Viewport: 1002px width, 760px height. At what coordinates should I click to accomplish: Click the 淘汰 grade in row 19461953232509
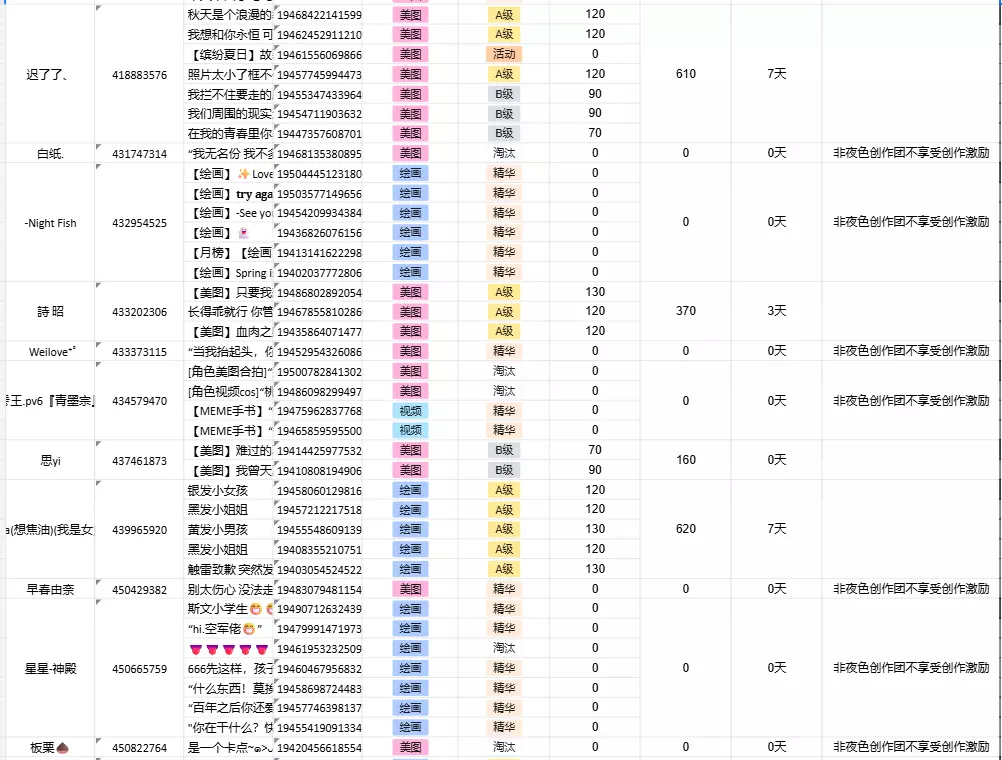pyautogui.click(x=504, y=648)
